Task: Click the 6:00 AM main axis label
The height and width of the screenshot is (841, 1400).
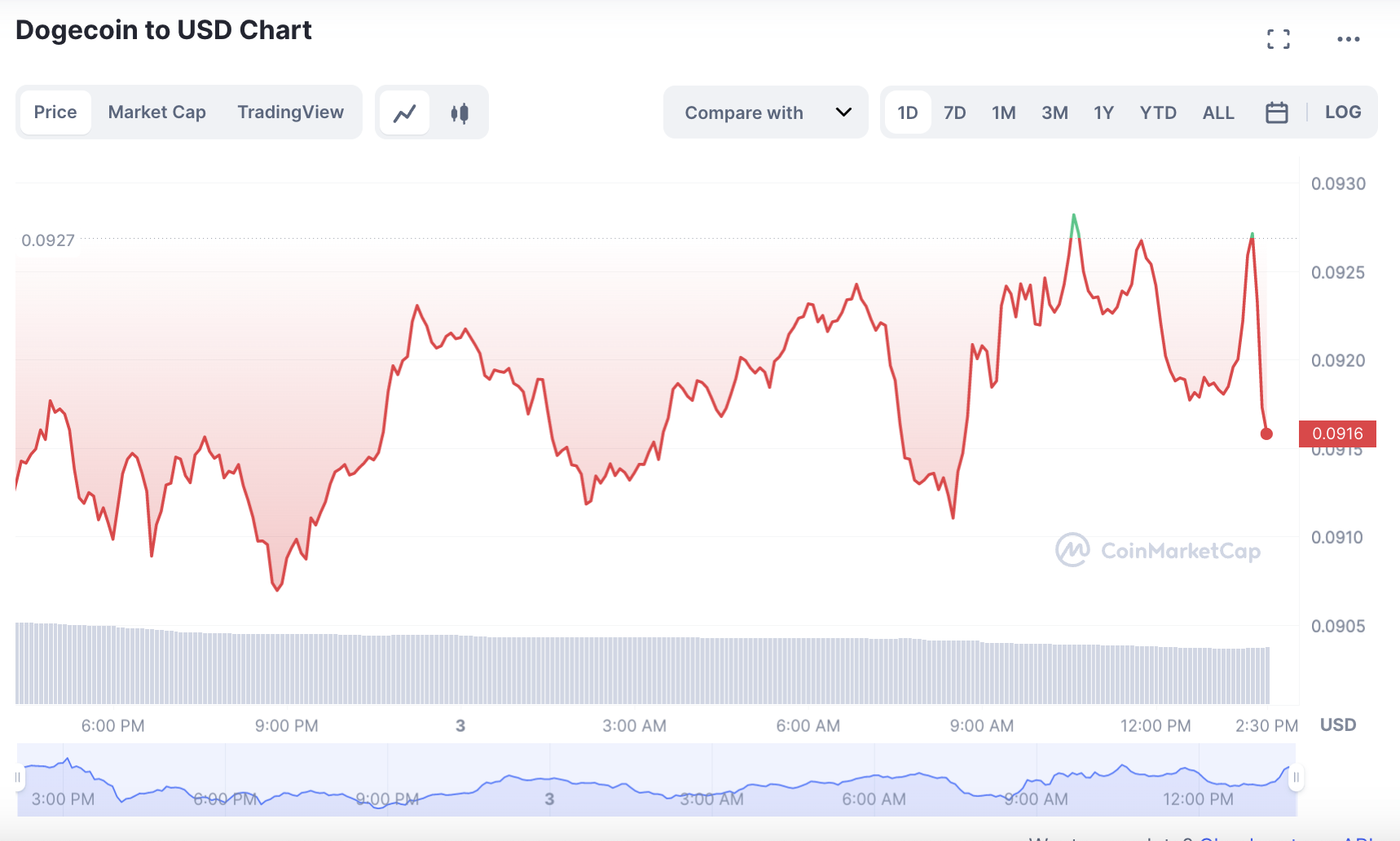Action: tap(808, 726)
